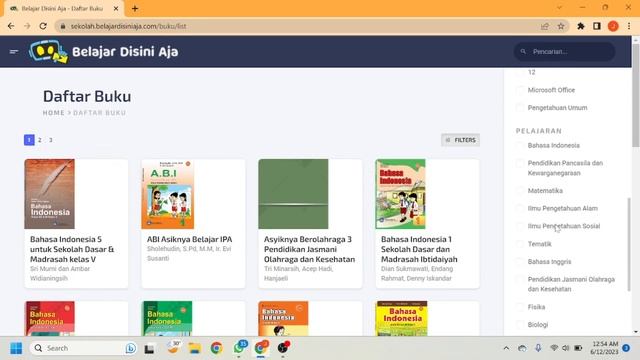The image size is (640, 360).
Task: Open File Explorer from the taskbar
Action: [x=195, y=348]
